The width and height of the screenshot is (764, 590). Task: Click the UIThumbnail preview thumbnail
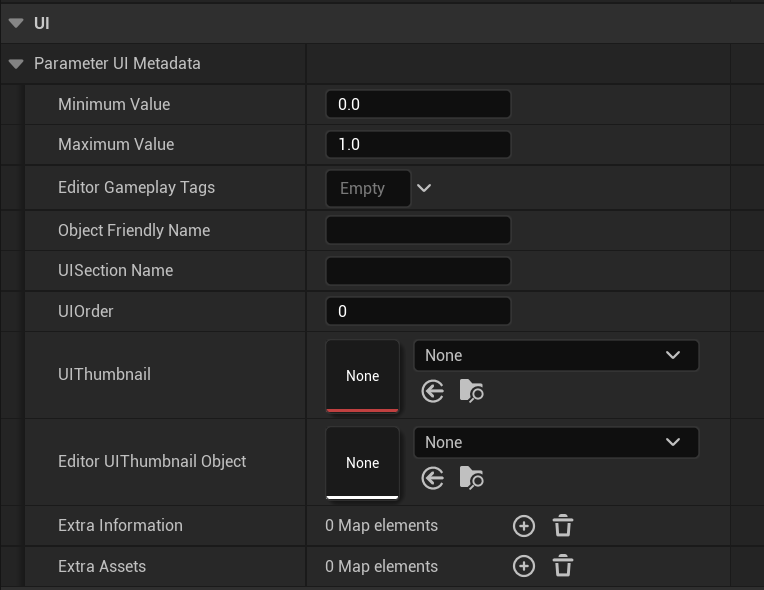[x=363, y=376]
